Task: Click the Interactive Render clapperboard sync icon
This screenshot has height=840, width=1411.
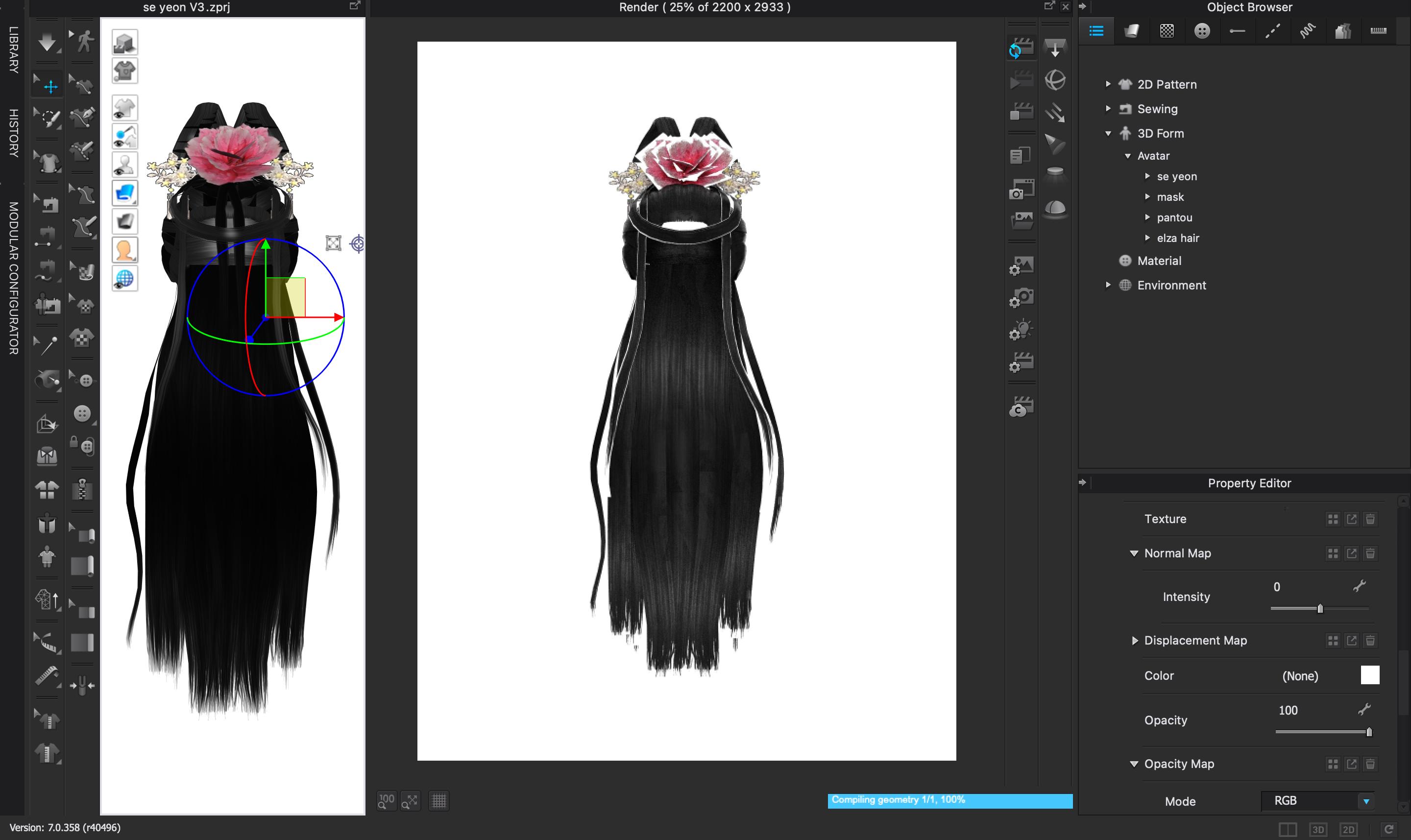Action: [1022, 48]
